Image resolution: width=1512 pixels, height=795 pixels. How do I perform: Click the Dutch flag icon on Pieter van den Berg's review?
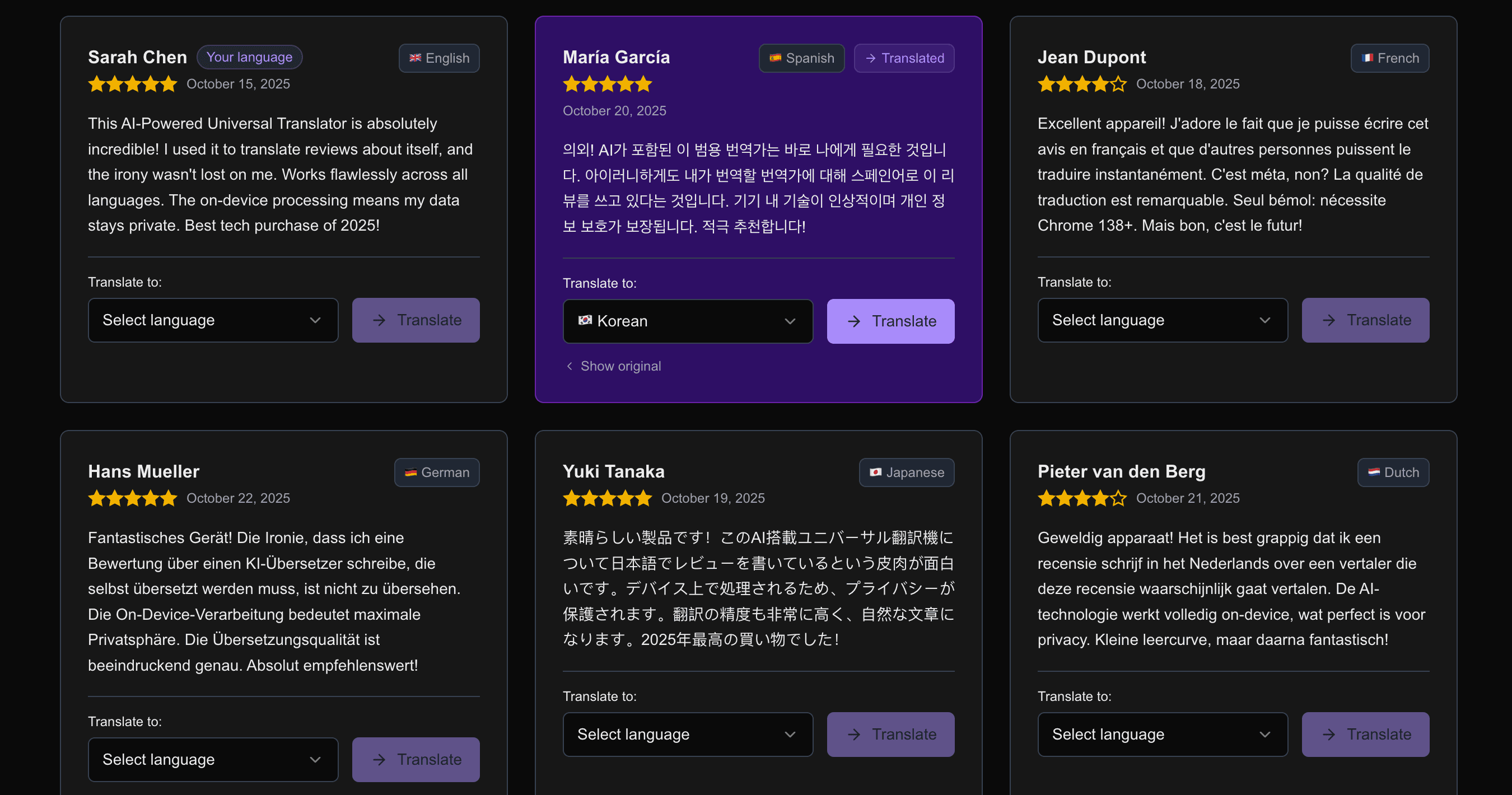tap(1374, 473)
